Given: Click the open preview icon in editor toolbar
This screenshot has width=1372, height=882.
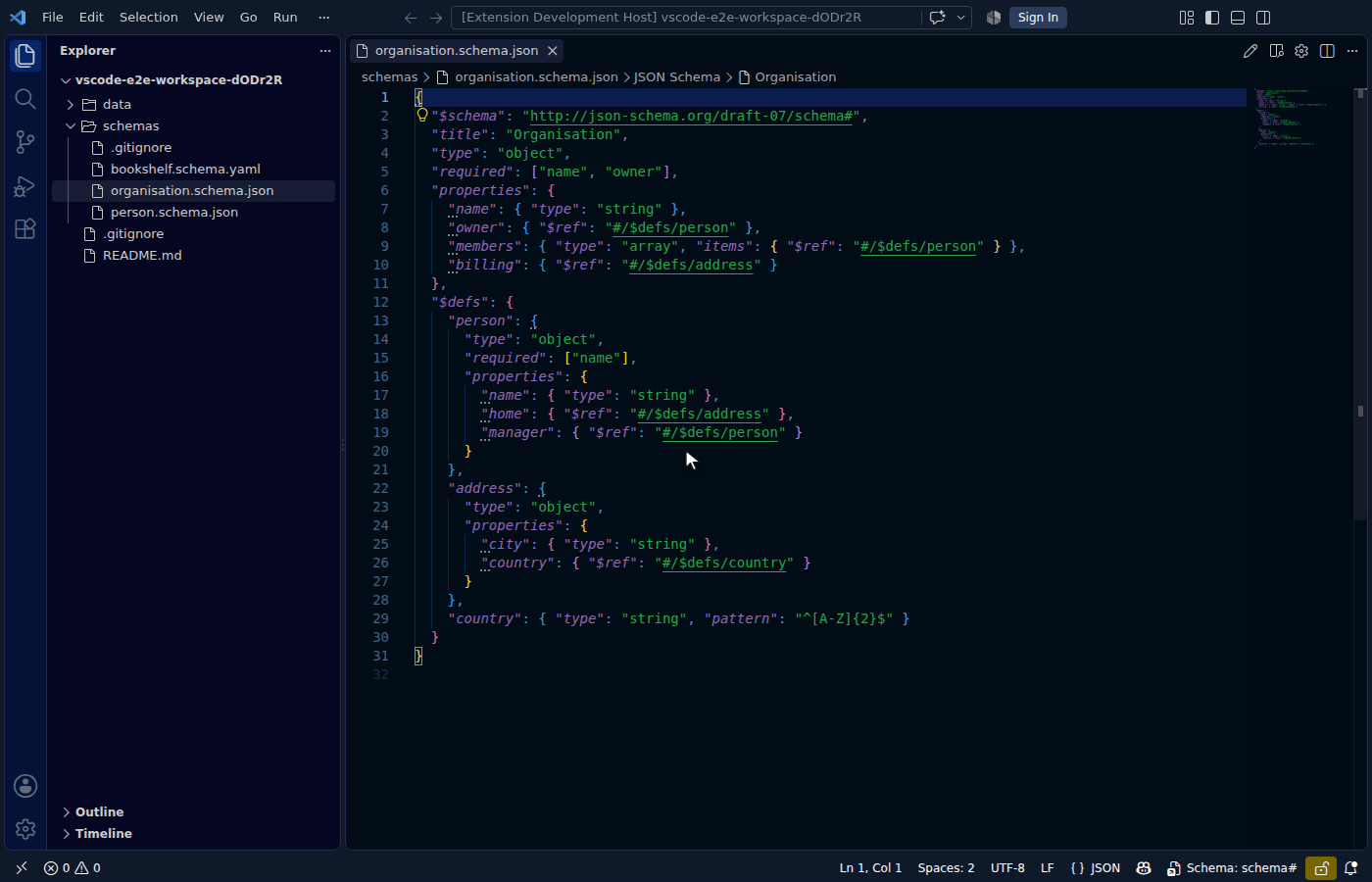Looking at the screenshot, I should 1276,51.
